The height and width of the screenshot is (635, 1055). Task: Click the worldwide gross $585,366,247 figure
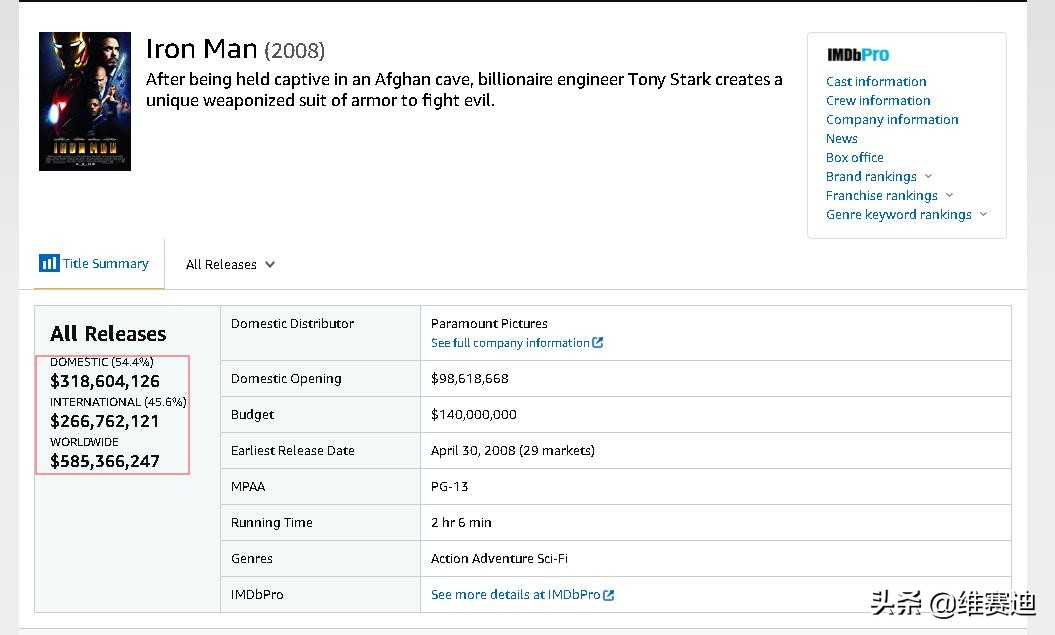pyautogui.click(x=105, y=461)
